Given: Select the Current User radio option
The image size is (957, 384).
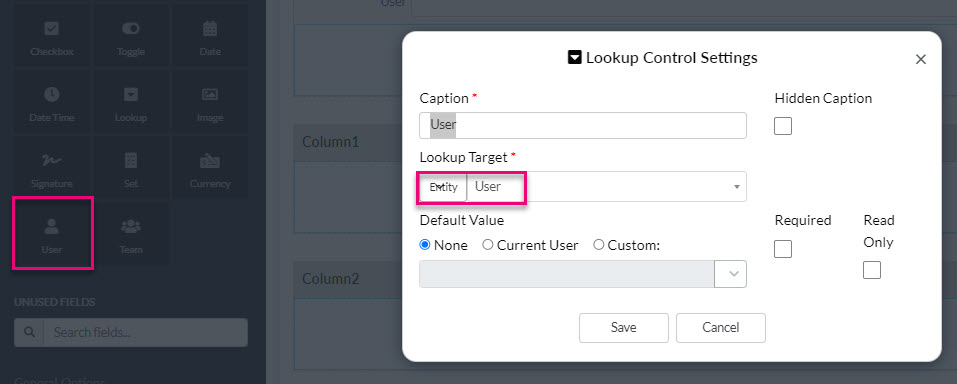Looking at the screenshot, I should click(x=530, y=245).
